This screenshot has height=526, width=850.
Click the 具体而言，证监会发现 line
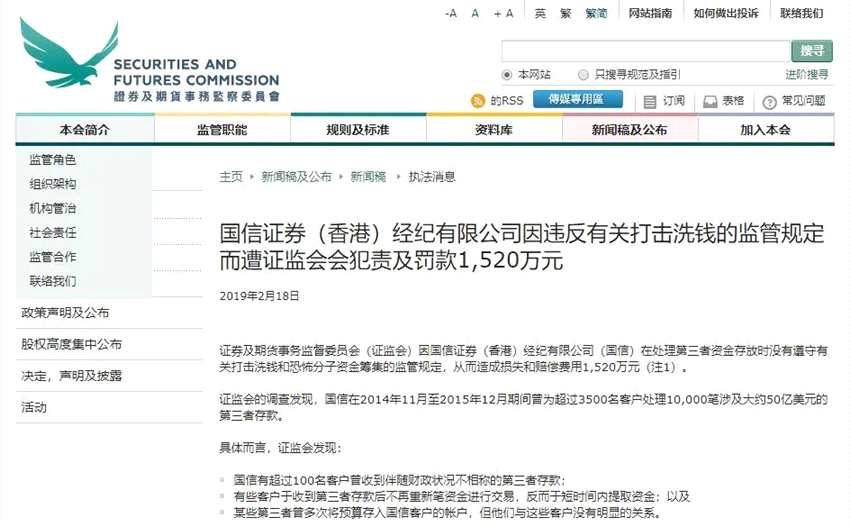pos(280,448)
